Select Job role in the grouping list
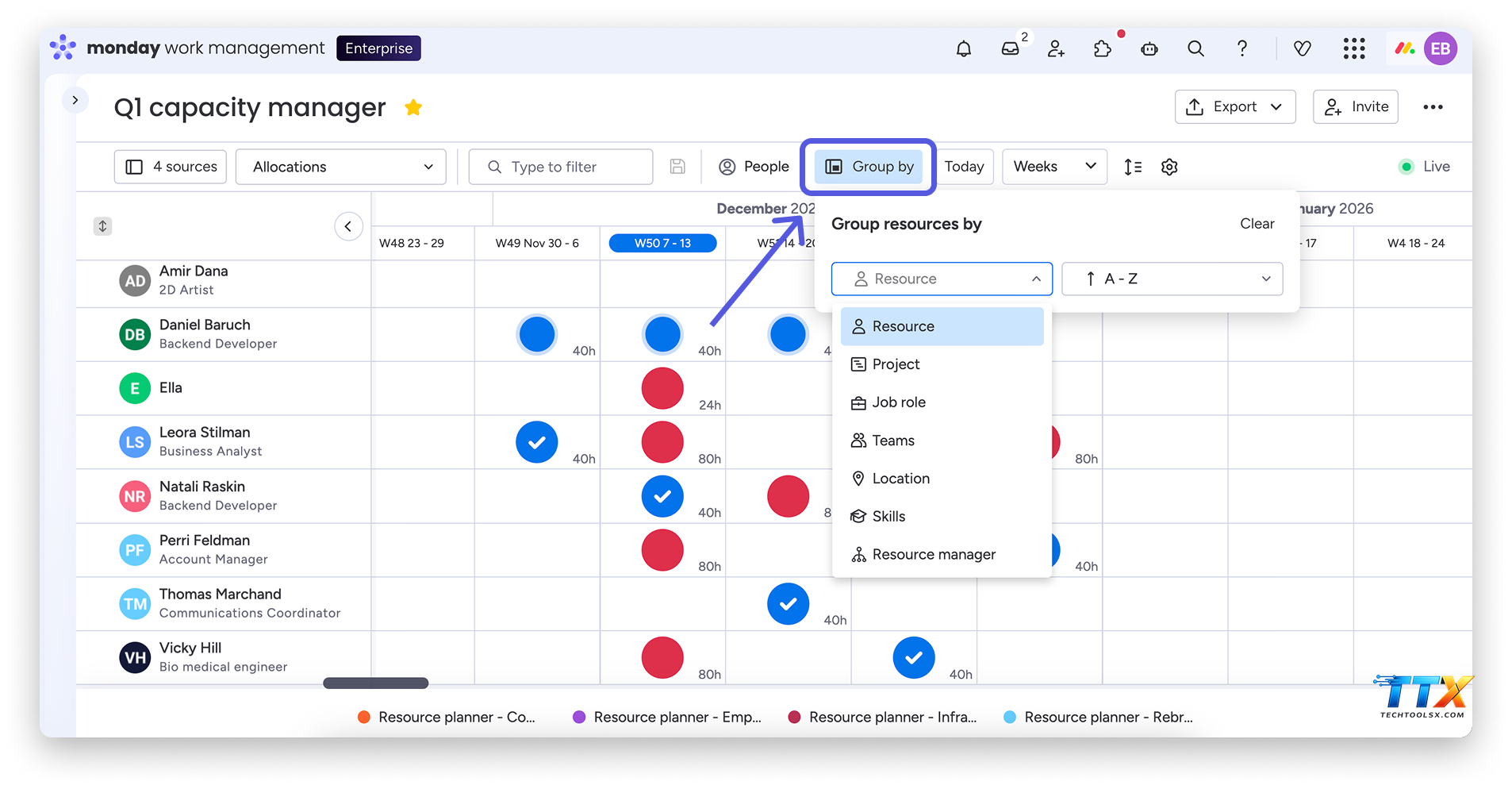Viewport: 1512px width, 789px height. pos(942,402)
